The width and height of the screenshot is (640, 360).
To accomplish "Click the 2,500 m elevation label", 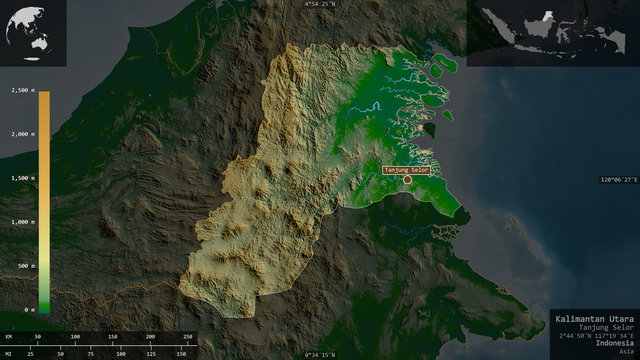I will point(23,90).
